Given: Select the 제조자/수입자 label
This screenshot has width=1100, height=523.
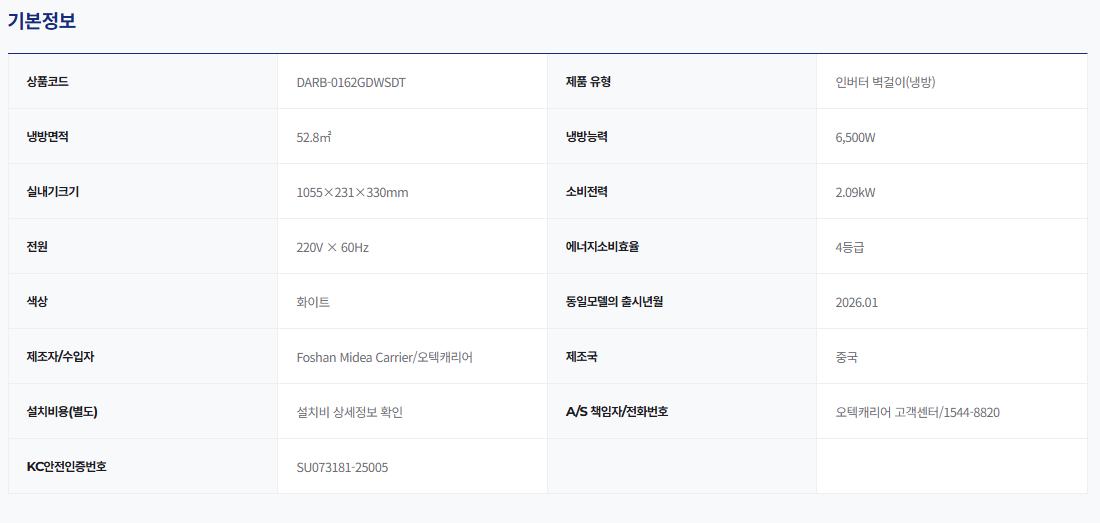Looking at the screenshot, I should point(60,357).
